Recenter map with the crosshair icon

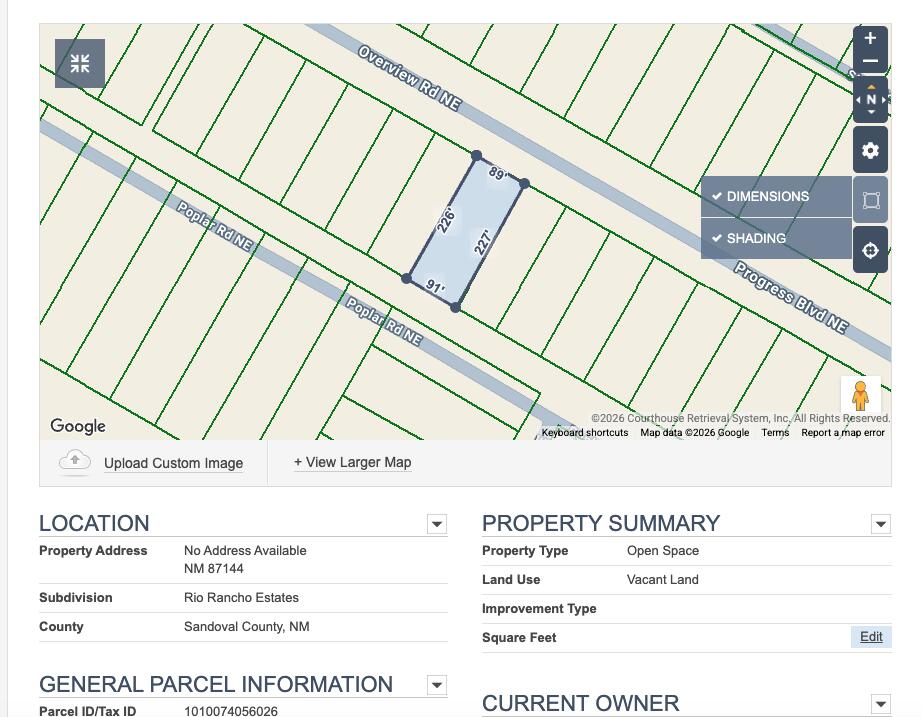point(870,250)
